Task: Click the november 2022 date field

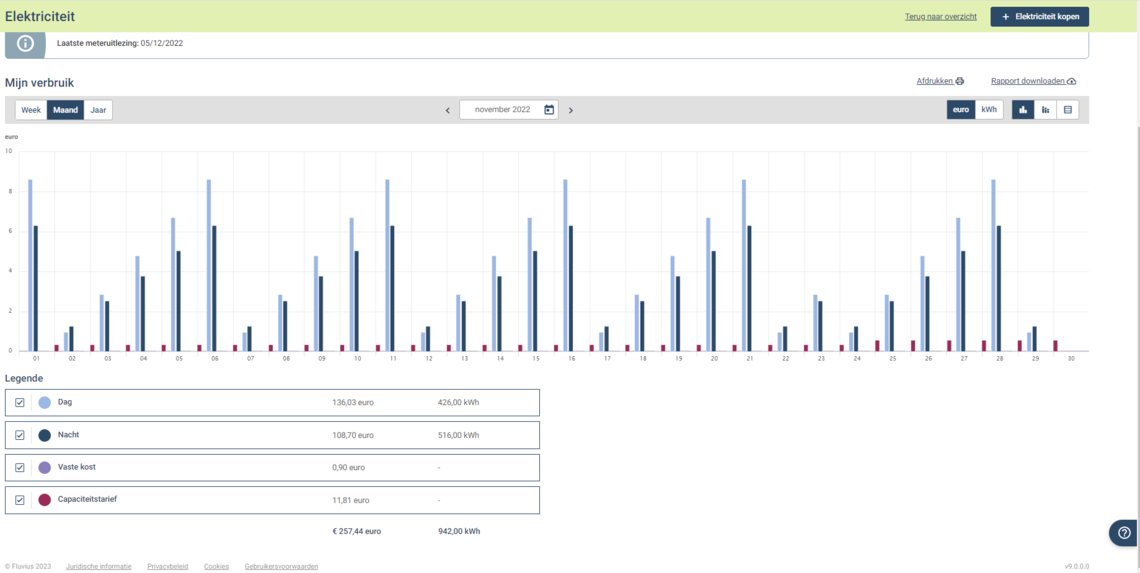Action: tap(509, 110)
